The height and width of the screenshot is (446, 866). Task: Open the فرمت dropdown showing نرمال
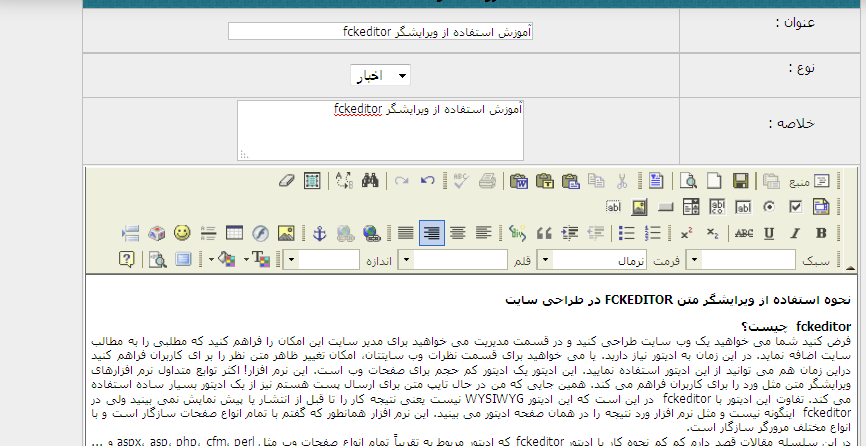594,259
